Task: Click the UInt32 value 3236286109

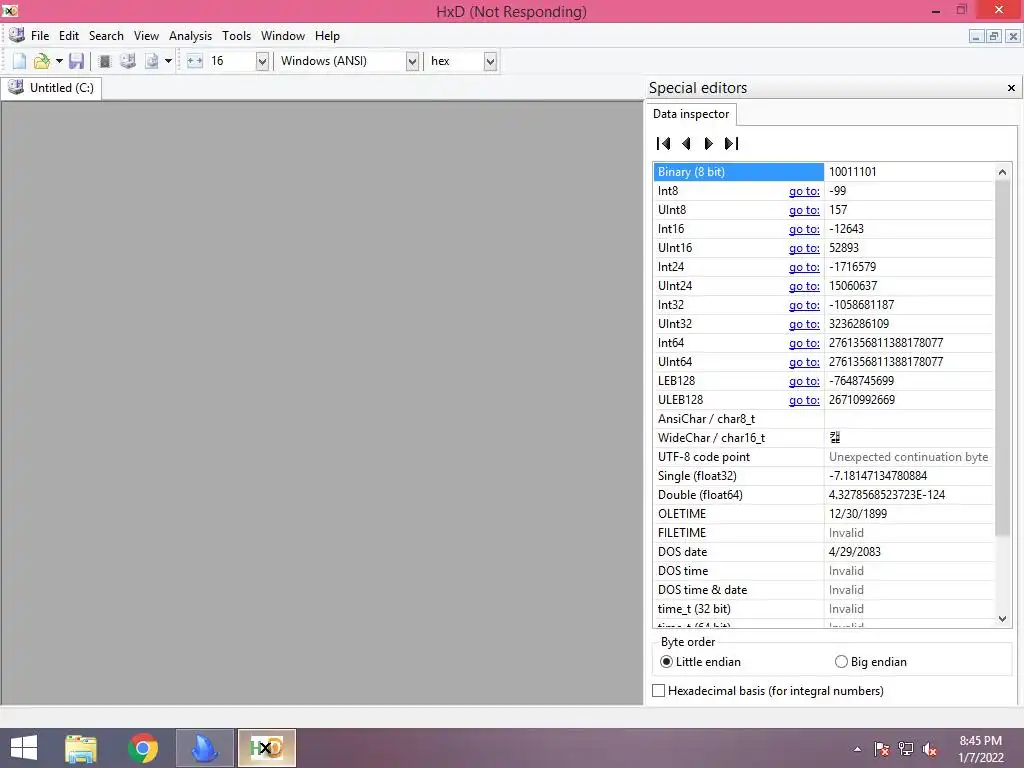Action: click(x=859, y=324)
